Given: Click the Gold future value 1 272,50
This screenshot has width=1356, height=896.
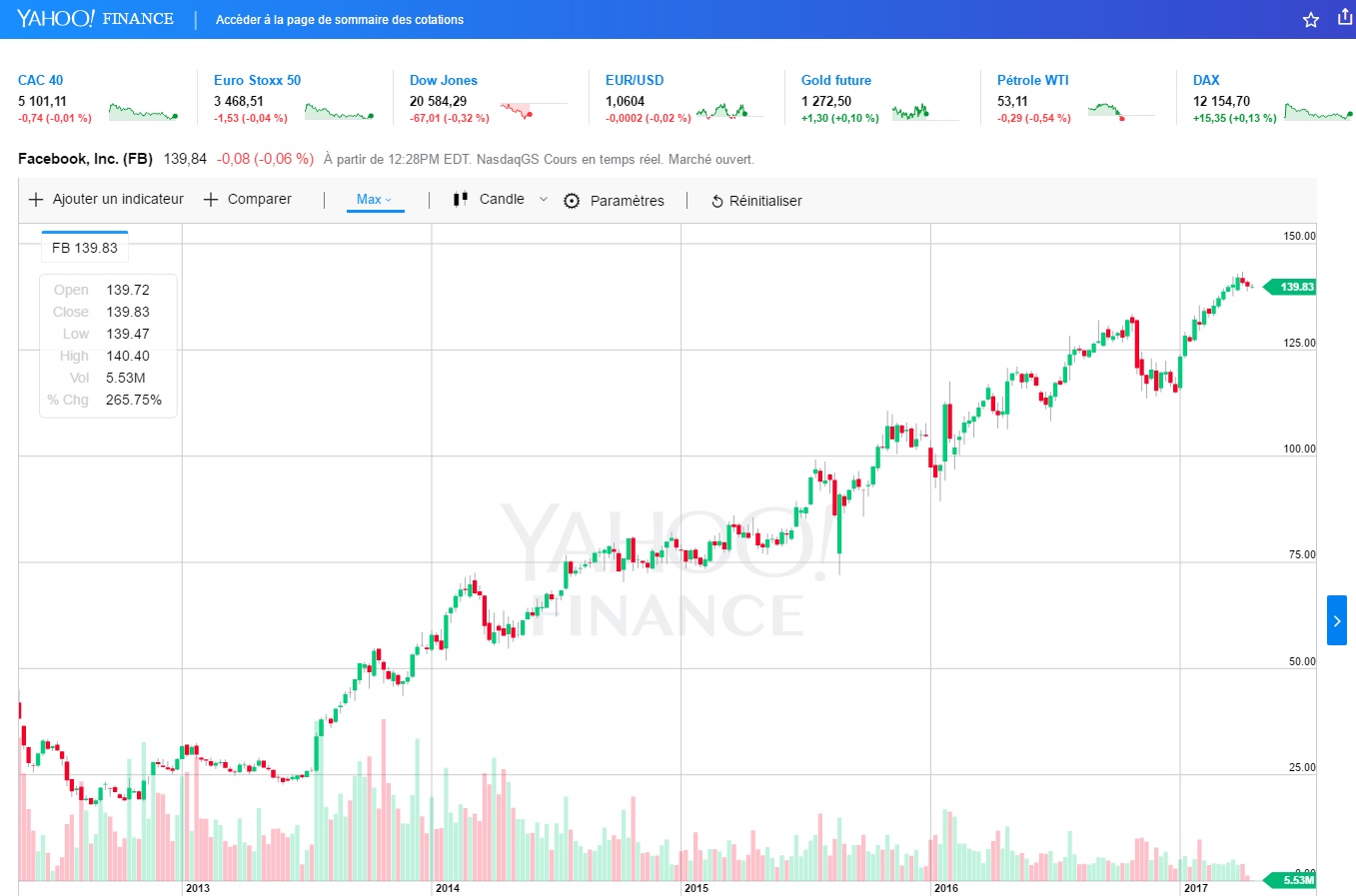Looking at the screenshot, I should (826, 101).
